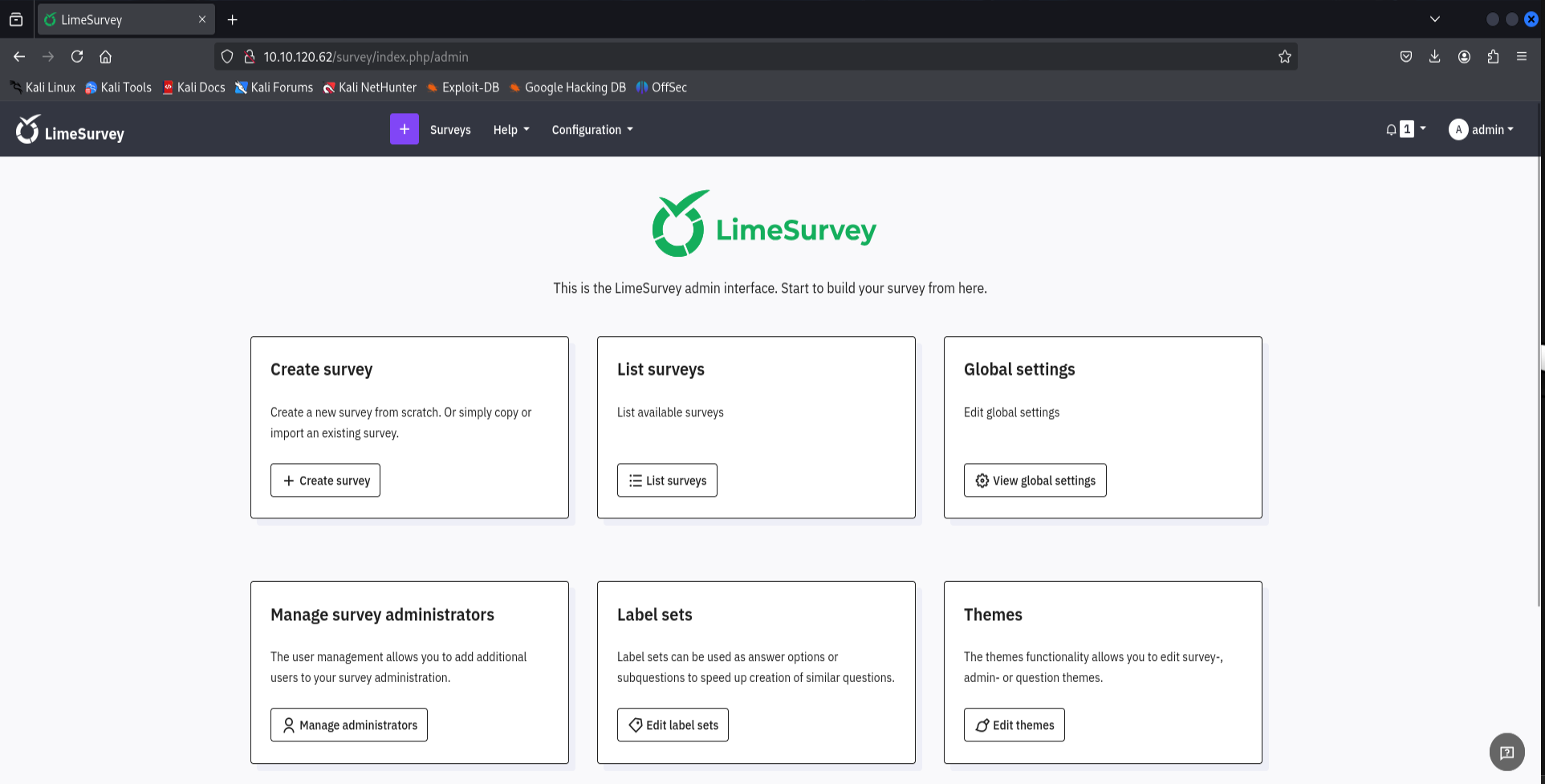
Task: Open the browser extensions icon
Action: click(1493, 57)
